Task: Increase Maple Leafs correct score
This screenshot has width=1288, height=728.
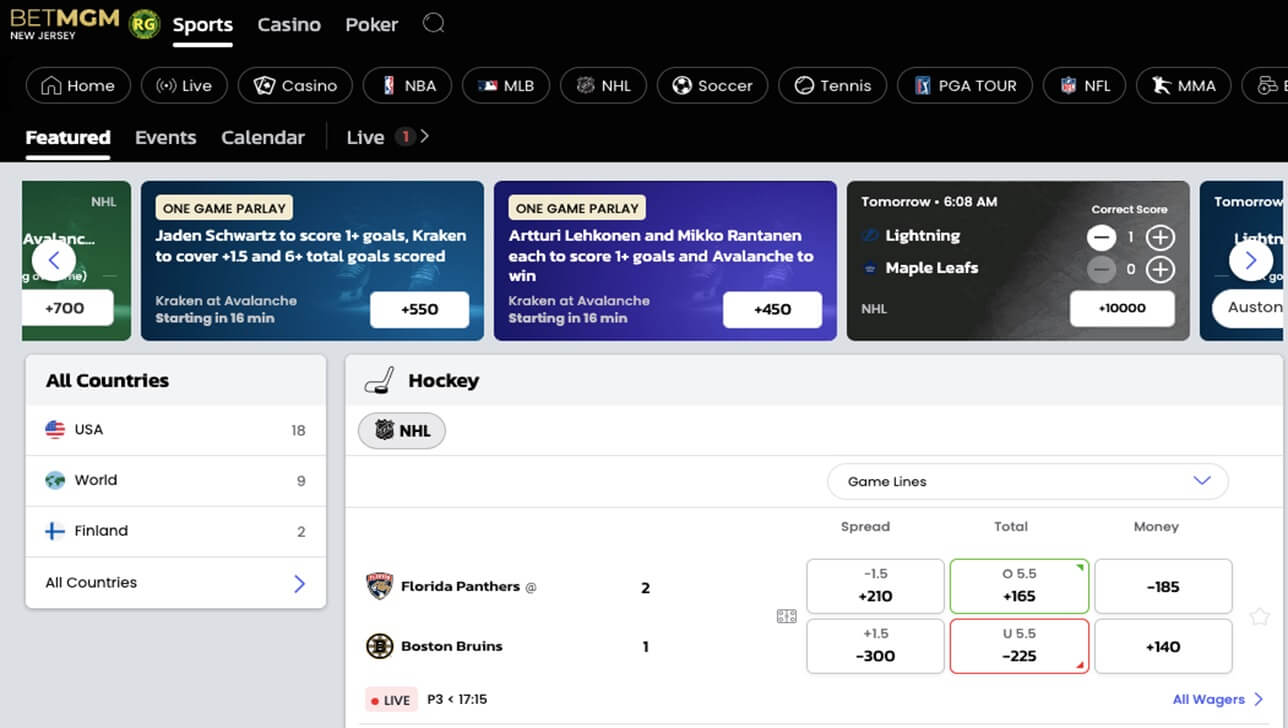Action: point(1160,269)
